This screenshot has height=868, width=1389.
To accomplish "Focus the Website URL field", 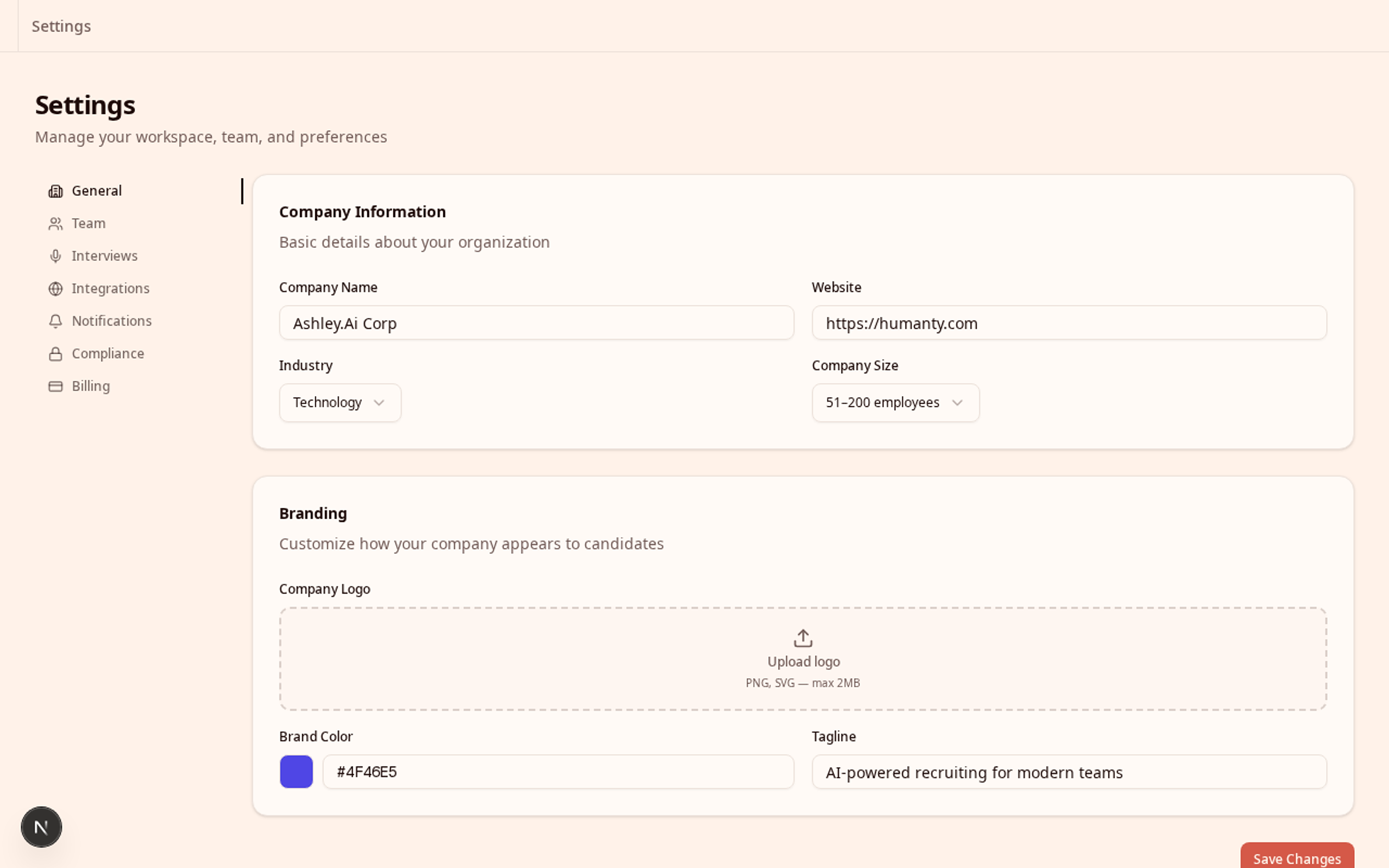I will (x=1069, y=323).
